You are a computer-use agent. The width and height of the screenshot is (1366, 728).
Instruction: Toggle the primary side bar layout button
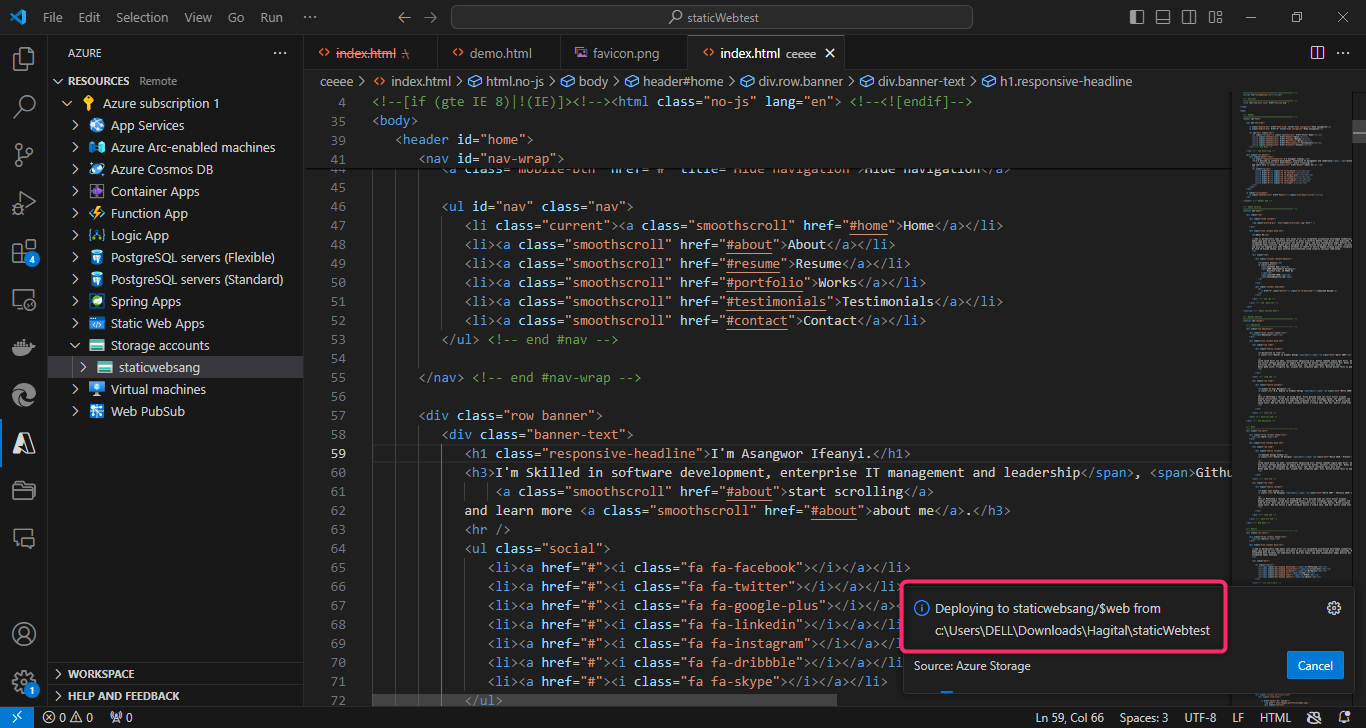(x=1137, y=17)
